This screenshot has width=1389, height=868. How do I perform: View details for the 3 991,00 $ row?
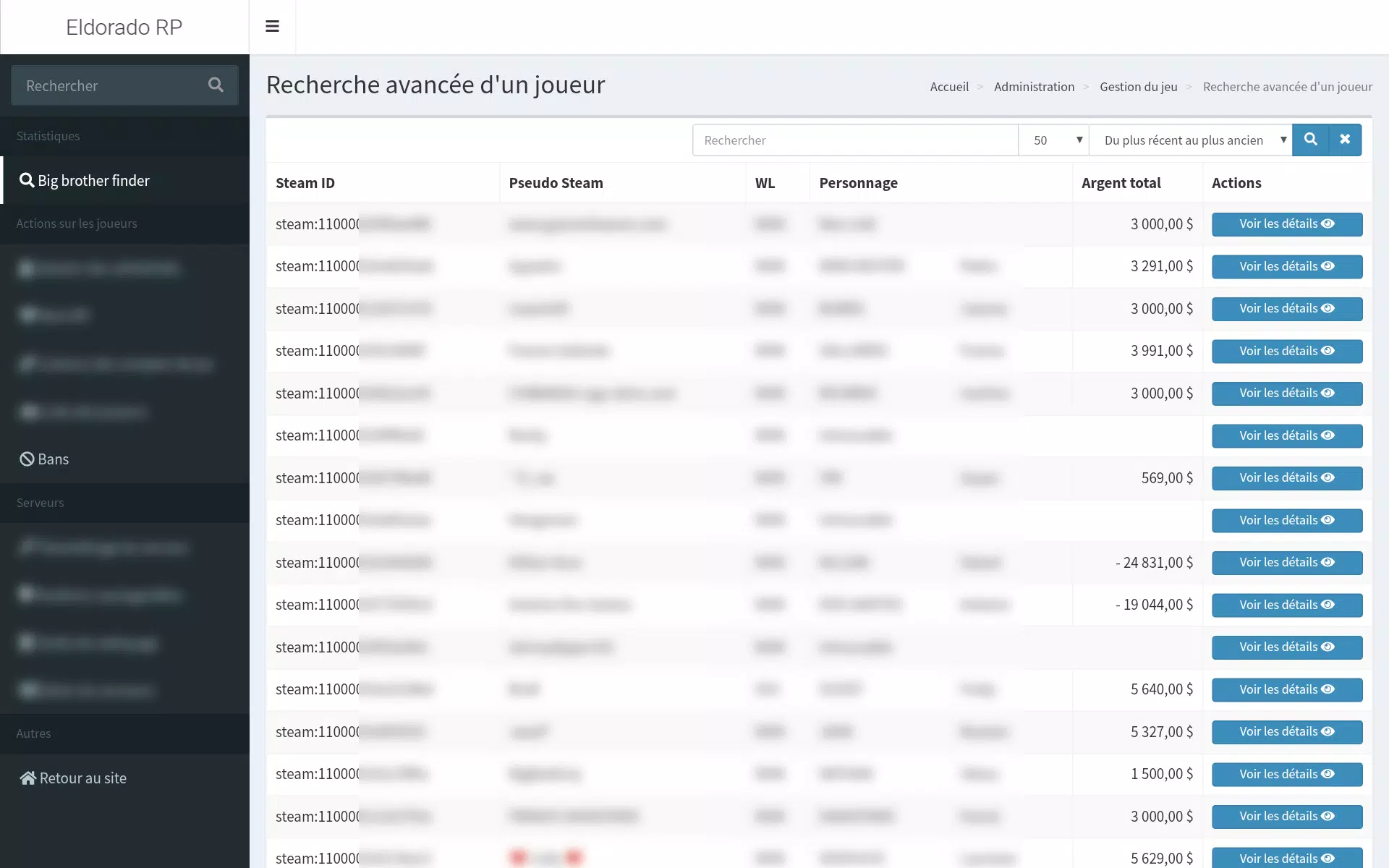tap(1287, 351)
